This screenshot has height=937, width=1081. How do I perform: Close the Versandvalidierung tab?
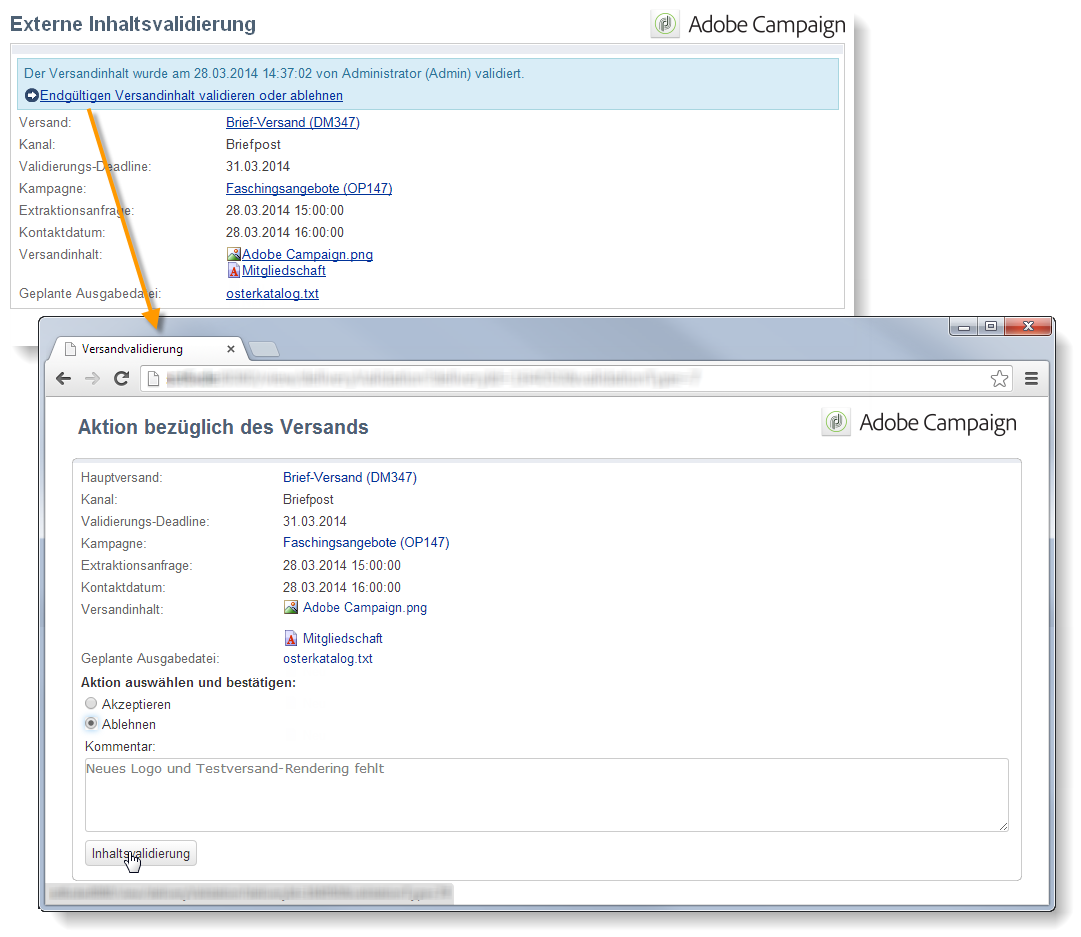[231, 349]
